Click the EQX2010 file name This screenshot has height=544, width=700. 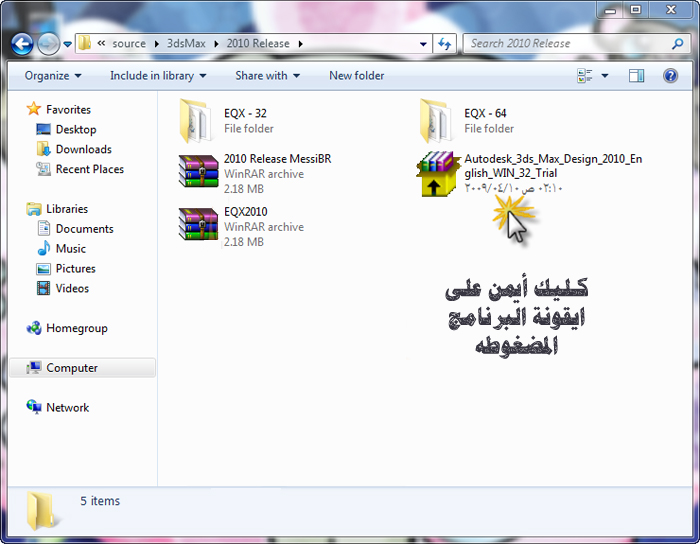(x=246, y=212)
